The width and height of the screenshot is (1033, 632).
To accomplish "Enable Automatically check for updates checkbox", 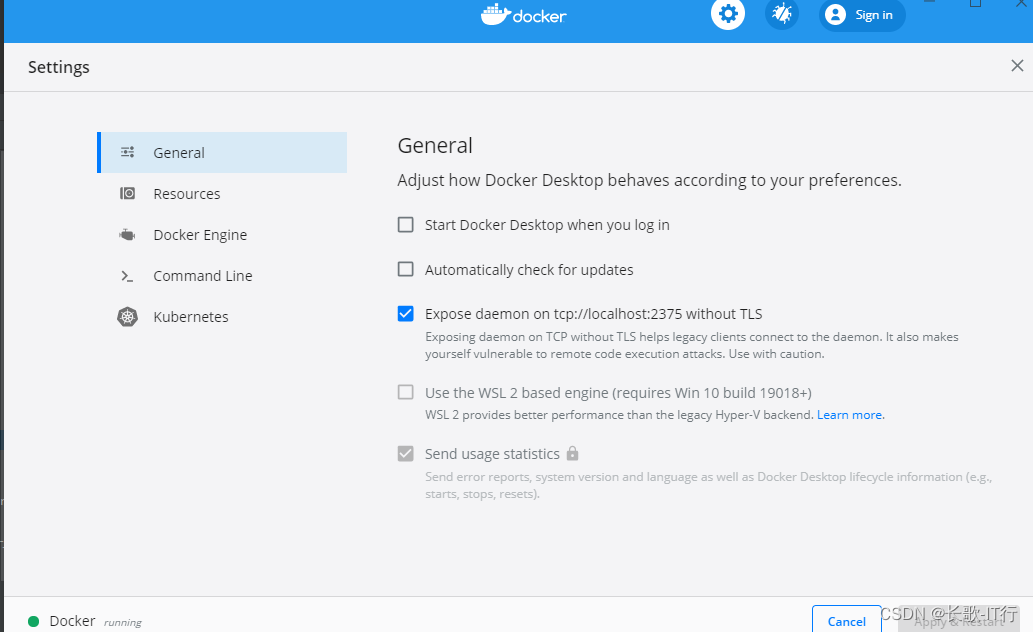I will (x=406, y=269).
